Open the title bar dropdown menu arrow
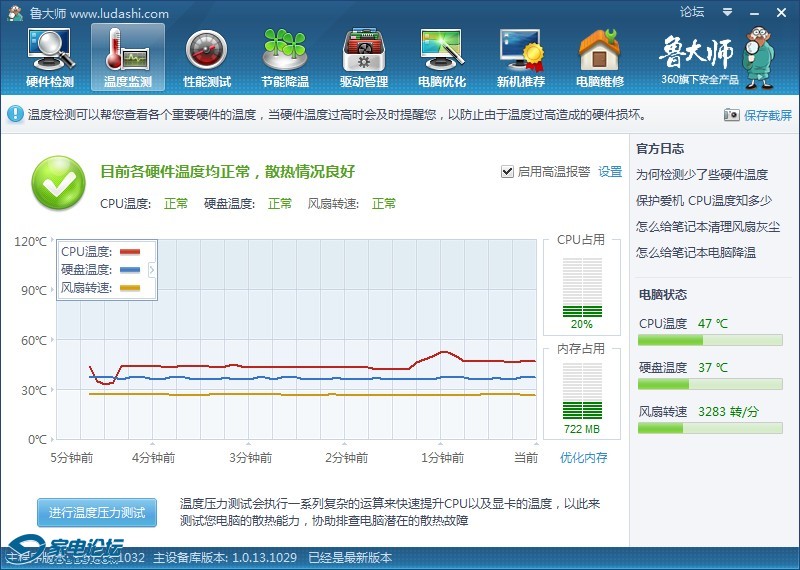The width and height of the screenshot is (800, 570). (727, 12)
